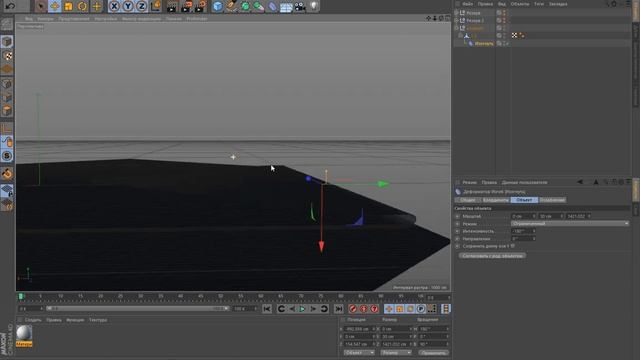
Task: Activate the Move tool
Action: tap(54, 6)
